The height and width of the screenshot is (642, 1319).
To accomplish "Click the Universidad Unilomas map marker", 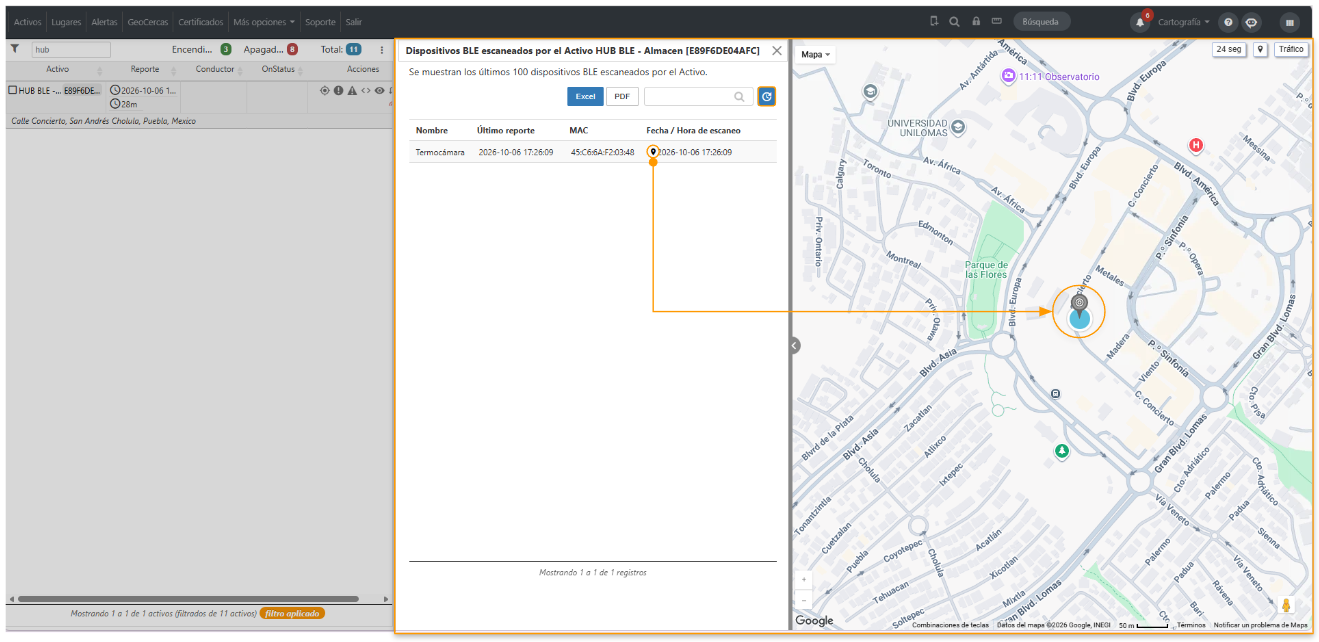I will [x=959, y=127].
